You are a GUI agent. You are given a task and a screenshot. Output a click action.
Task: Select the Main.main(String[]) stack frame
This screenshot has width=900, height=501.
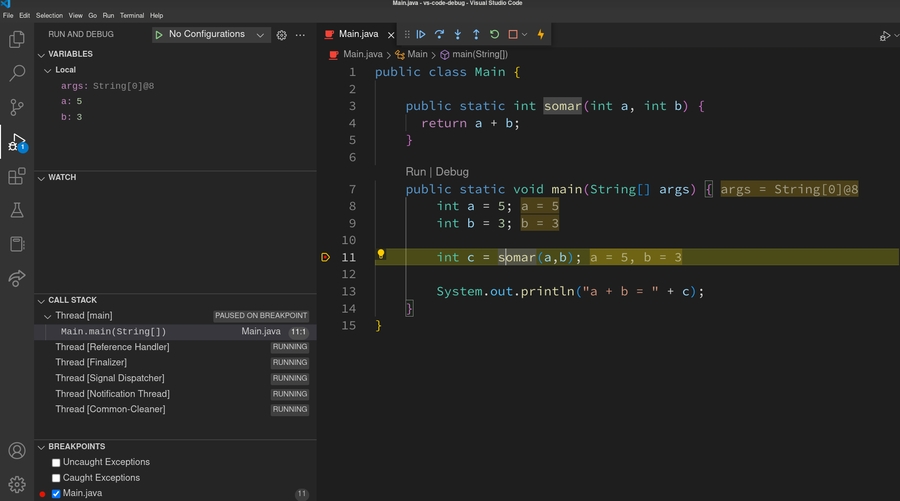coord(113,332)
